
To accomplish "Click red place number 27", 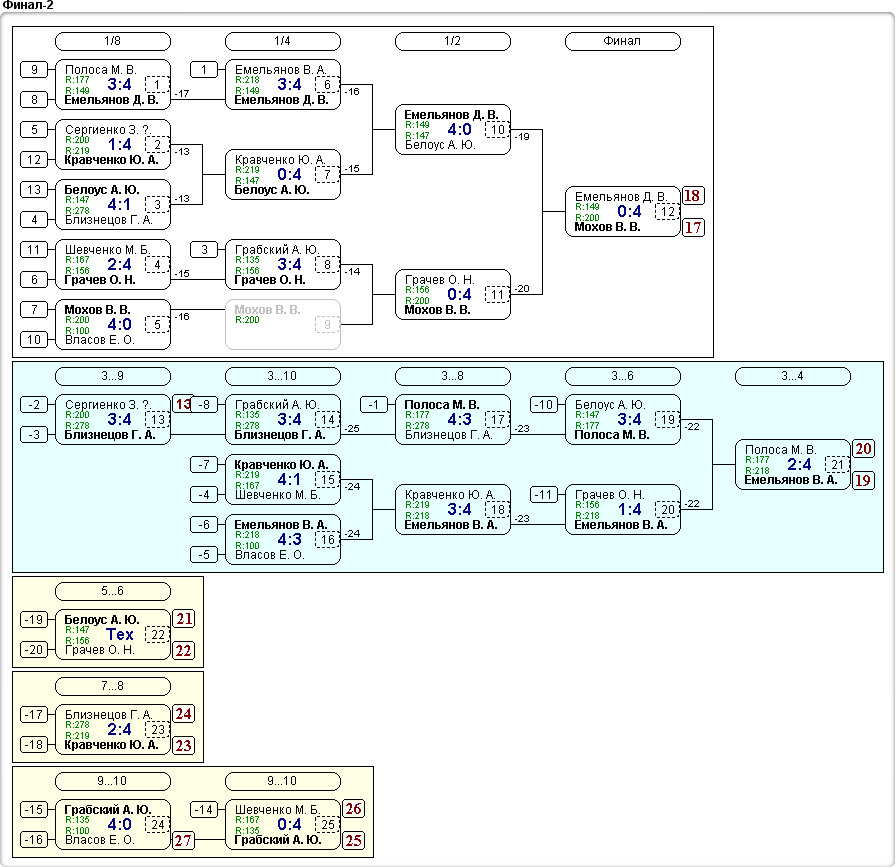I will [x=184, y=840].
